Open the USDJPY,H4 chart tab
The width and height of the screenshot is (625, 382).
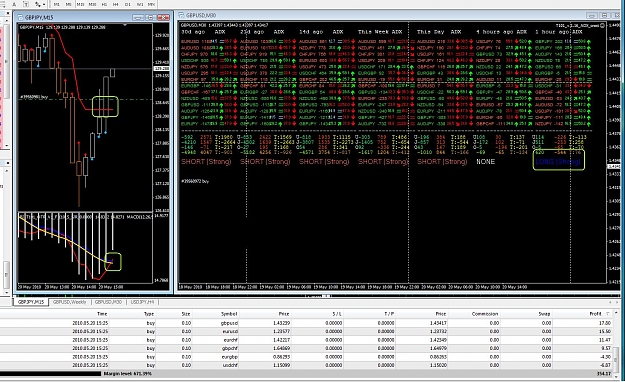(x=142, y=302)
